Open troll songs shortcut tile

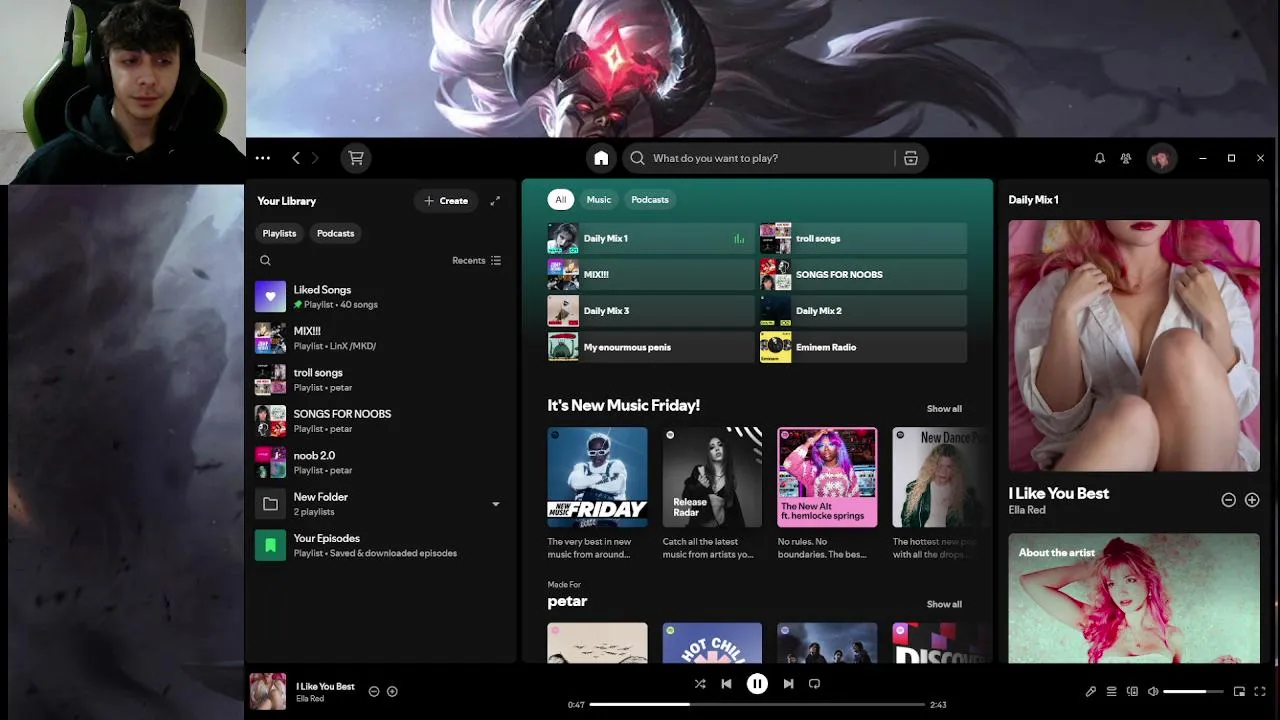tap(863, 239)
